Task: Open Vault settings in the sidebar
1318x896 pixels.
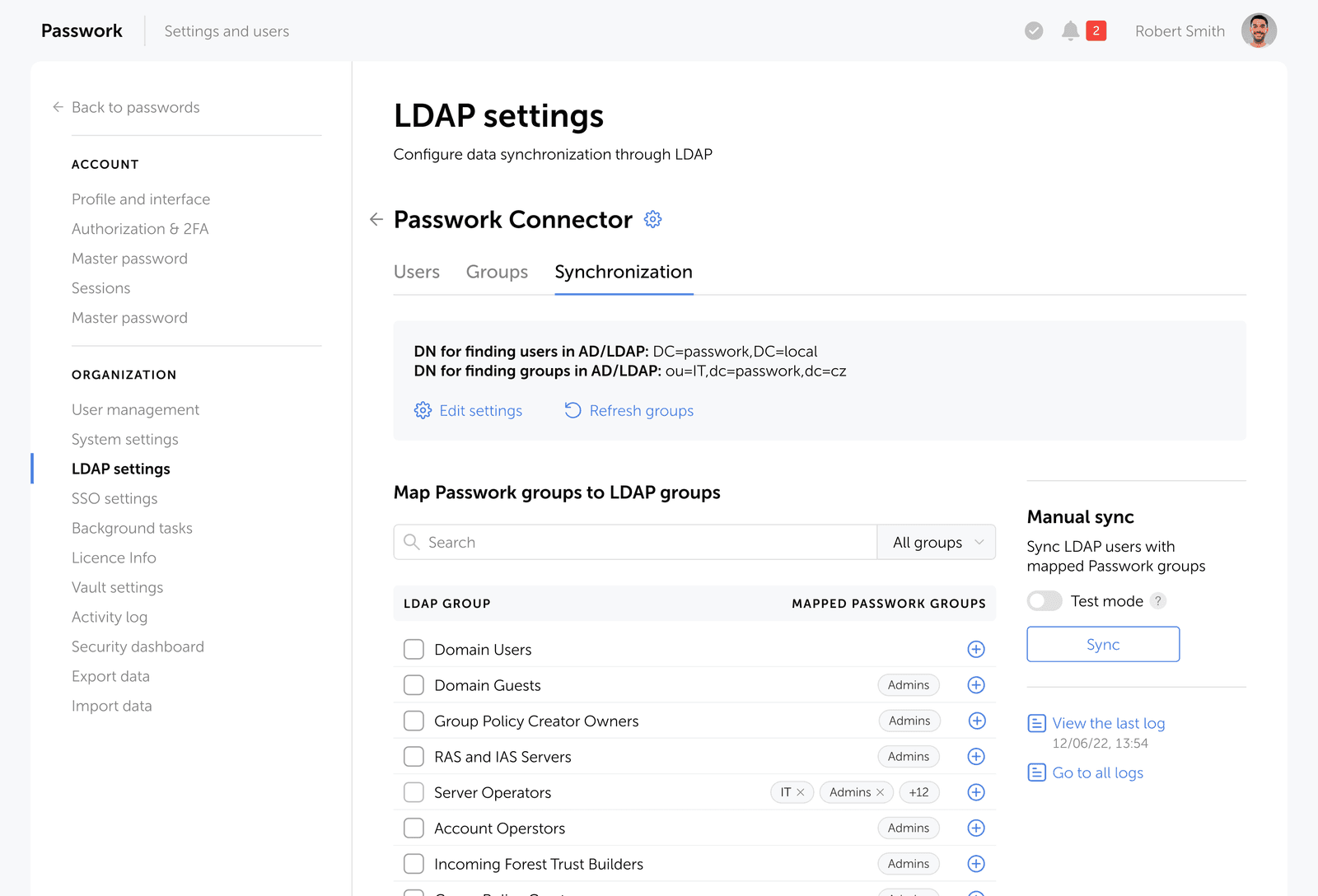Action: click(x=117, y=587)
